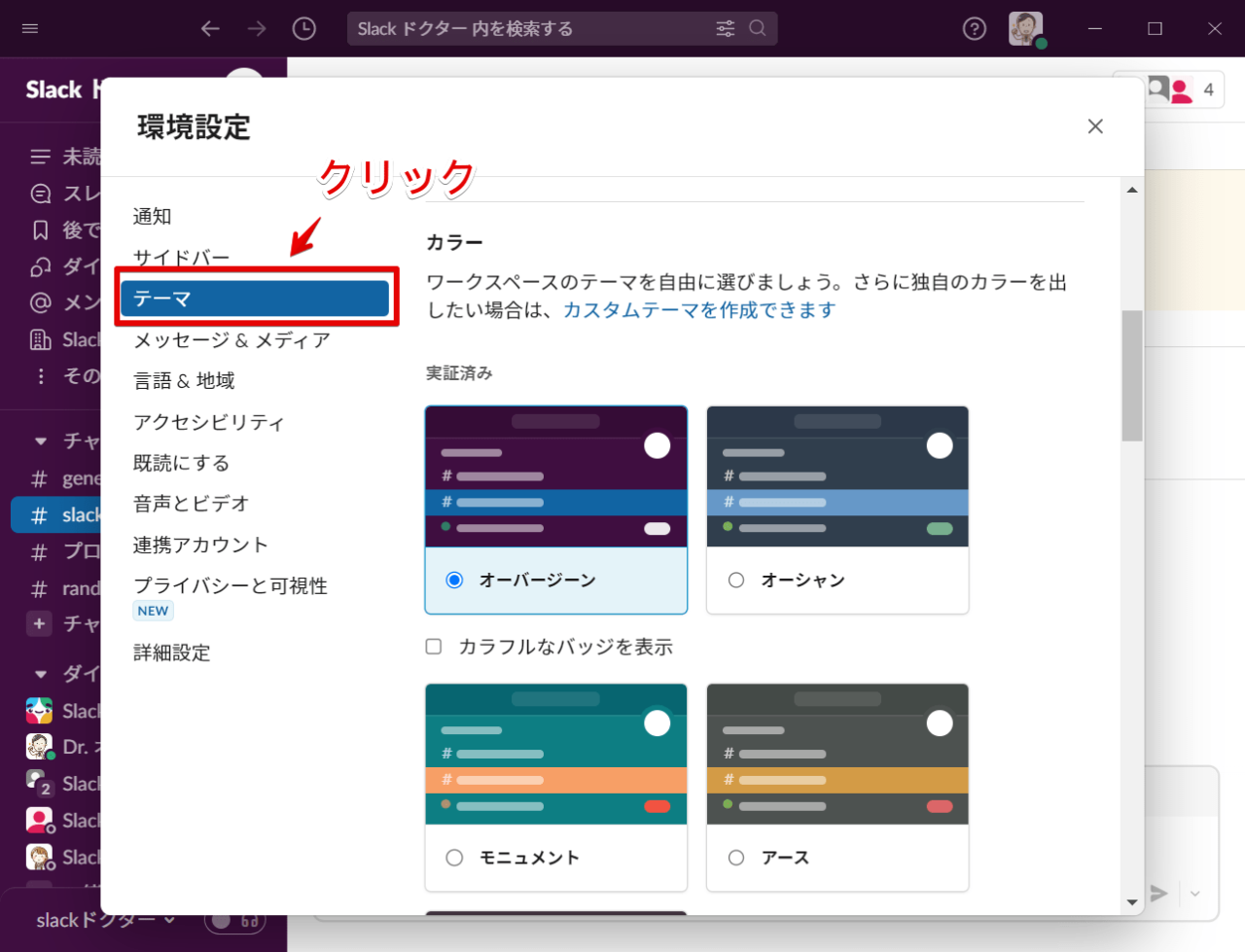The width and height of the screenshot is (1245, 952).
Task: Follow the カスタムテーマを作成できます link
Action: [x=699, y=309]
